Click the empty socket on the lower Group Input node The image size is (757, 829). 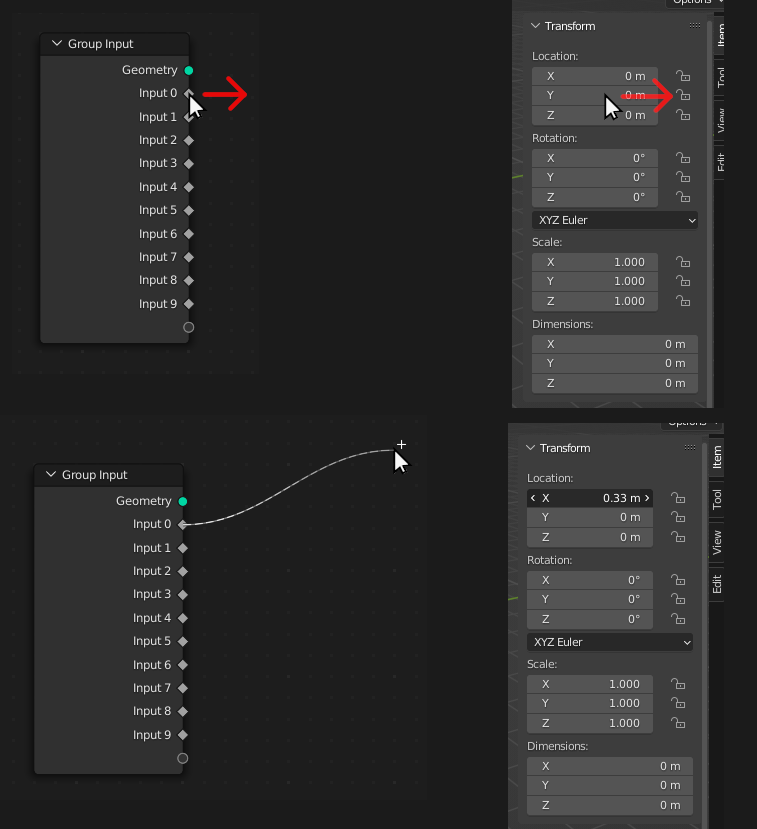tap(183, 758)
